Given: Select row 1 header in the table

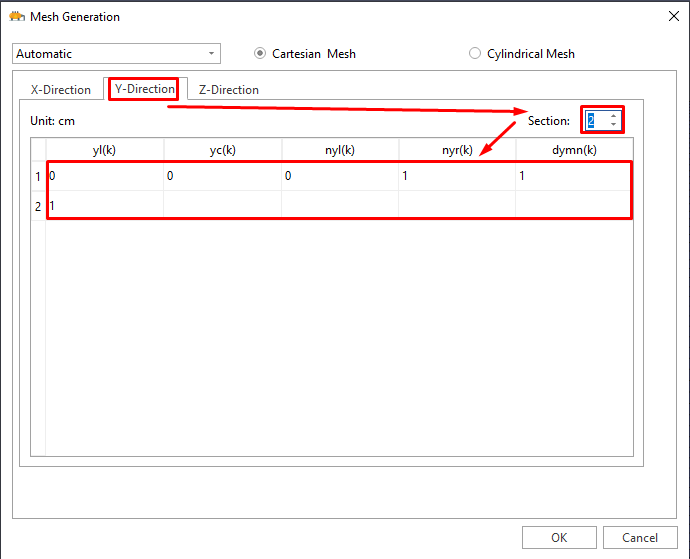Looking at the screenshot, I should (x=38, y=177).
